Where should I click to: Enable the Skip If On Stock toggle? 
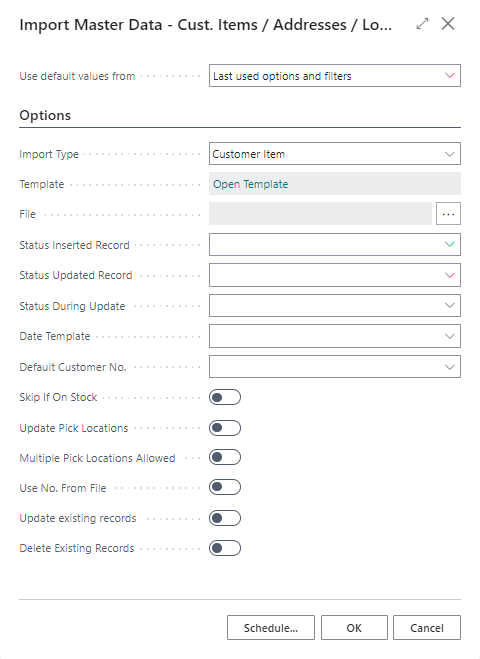[225, 397]
